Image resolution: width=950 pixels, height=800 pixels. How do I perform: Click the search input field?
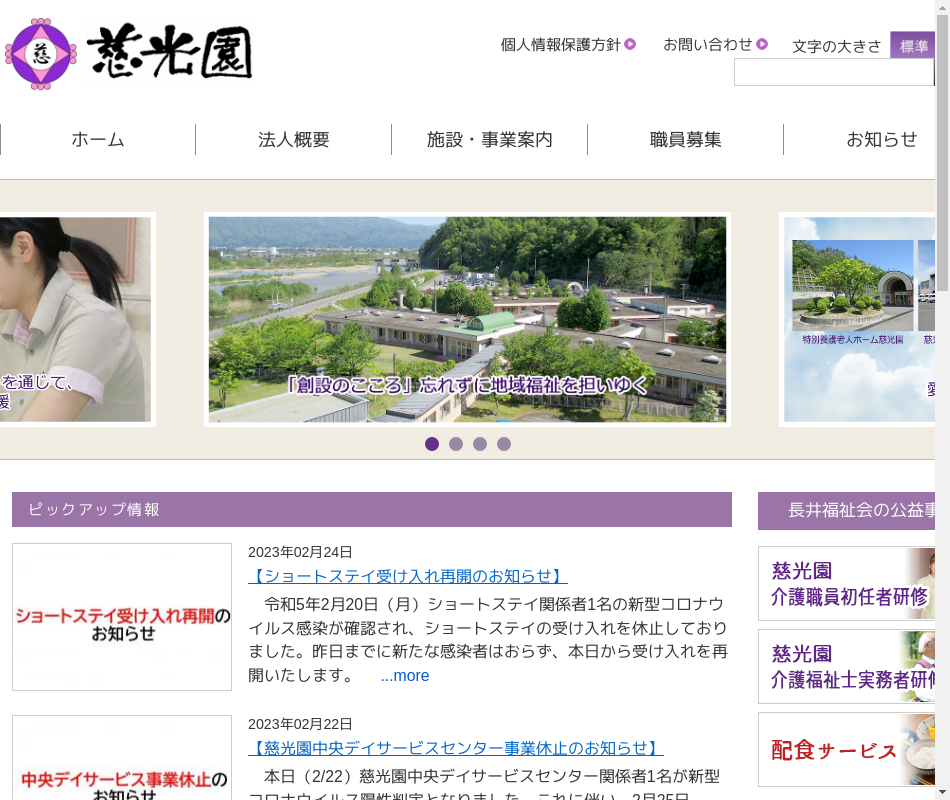[833, 72]
